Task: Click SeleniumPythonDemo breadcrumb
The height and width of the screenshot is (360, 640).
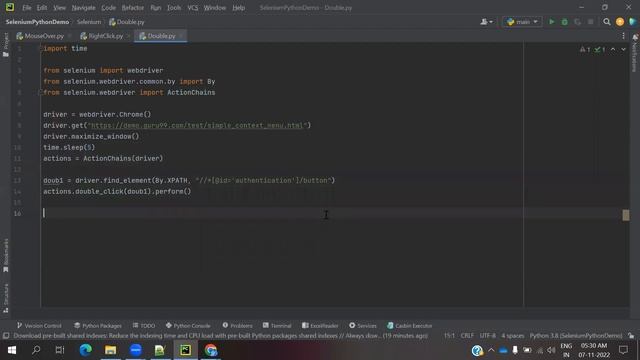Action: (37, 22)
